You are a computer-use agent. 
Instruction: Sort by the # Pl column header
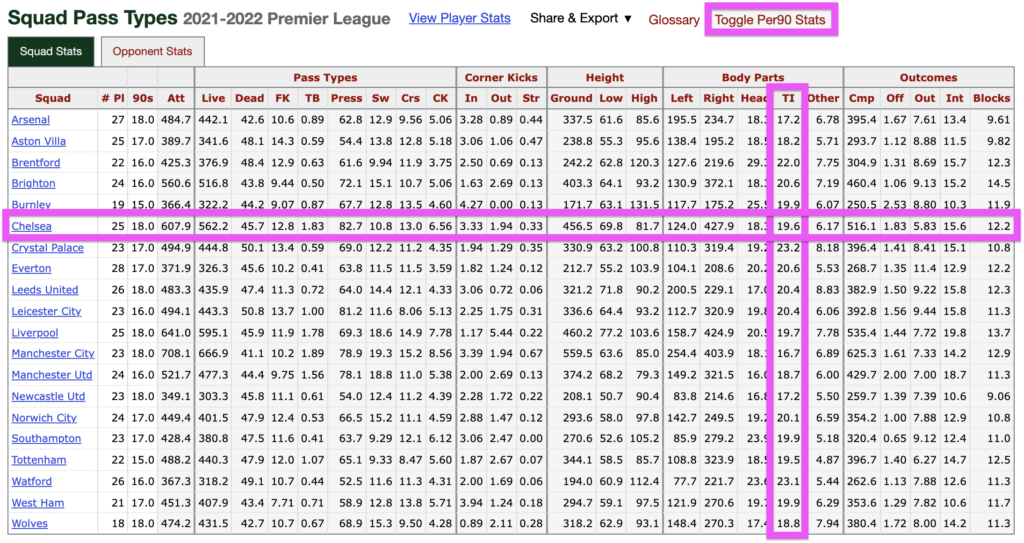click(x=112, y=98)
